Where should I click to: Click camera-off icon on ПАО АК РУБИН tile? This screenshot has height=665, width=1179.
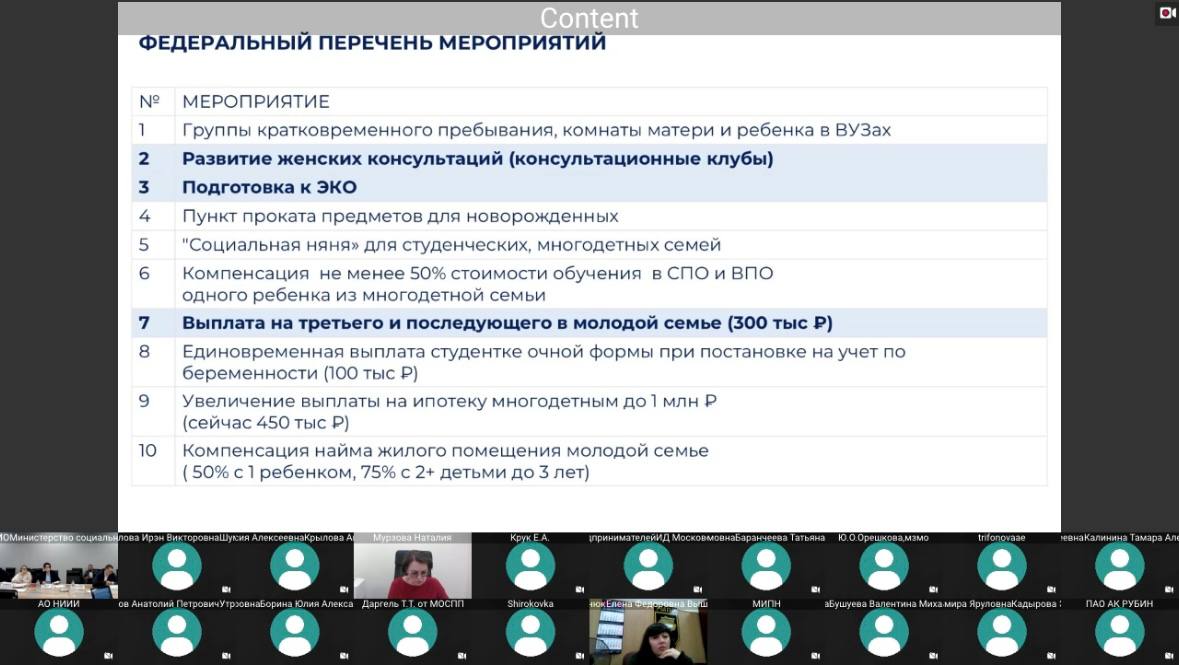click(1170, 656)
